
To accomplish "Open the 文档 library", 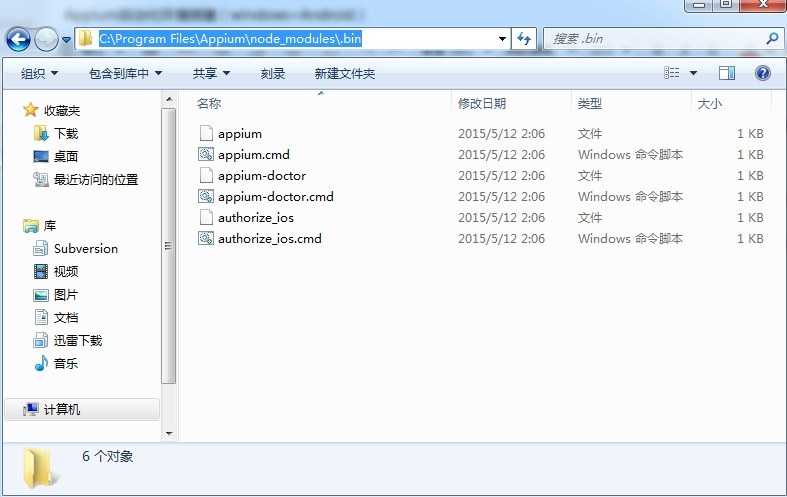I will 66,318.
